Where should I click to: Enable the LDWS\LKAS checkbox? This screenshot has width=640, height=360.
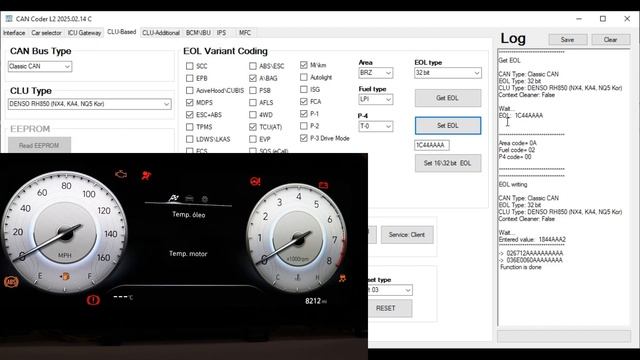pyautogui.click(x=189, y=139)
